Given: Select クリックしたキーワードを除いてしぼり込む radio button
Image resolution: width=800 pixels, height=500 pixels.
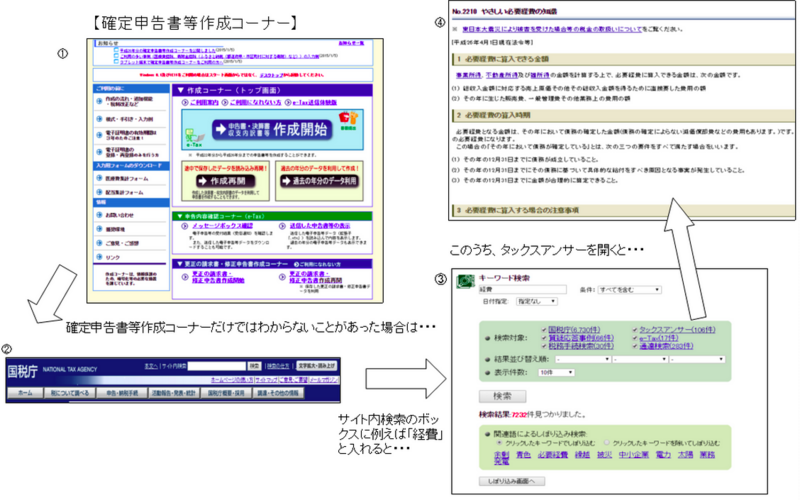Looking at the screenshot, I should (x=607, y=443).
